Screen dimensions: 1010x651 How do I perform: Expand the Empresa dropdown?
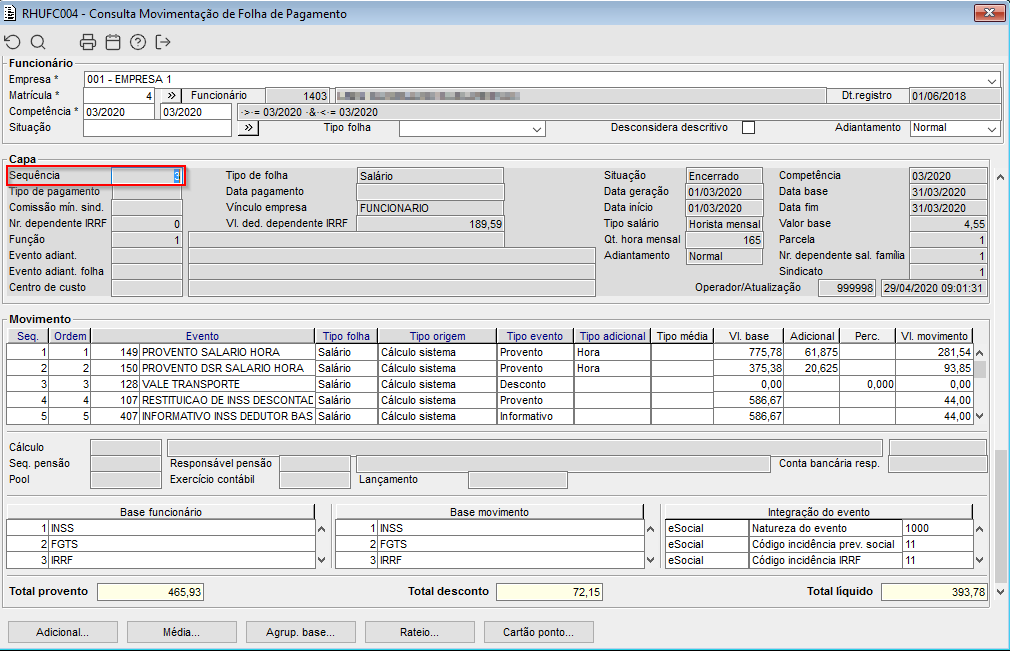(991, 80)
